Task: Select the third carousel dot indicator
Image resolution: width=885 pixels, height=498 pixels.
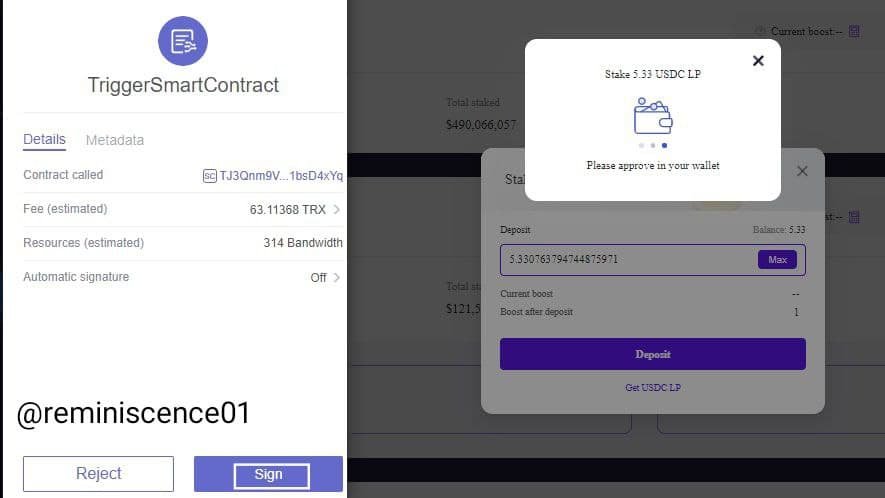Action: click(x=664, y=146)
